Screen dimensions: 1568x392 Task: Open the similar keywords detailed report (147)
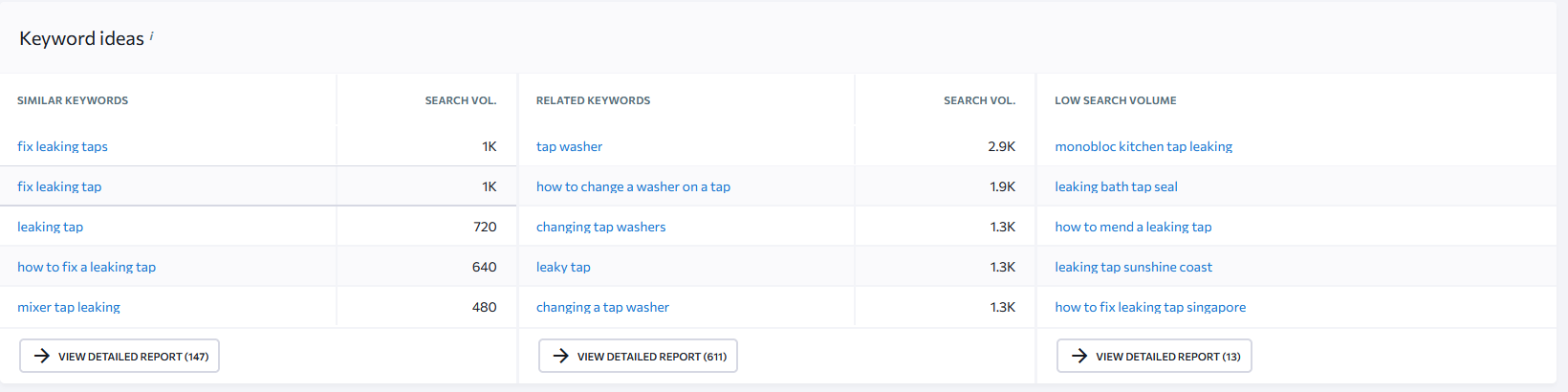[x=120, y=356]
